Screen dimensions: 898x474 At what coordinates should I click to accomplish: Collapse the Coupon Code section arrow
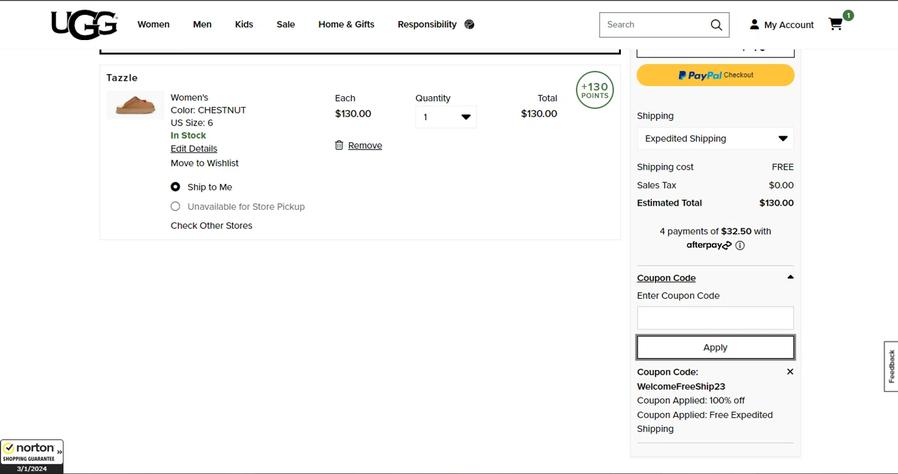(x=790, y=277)
